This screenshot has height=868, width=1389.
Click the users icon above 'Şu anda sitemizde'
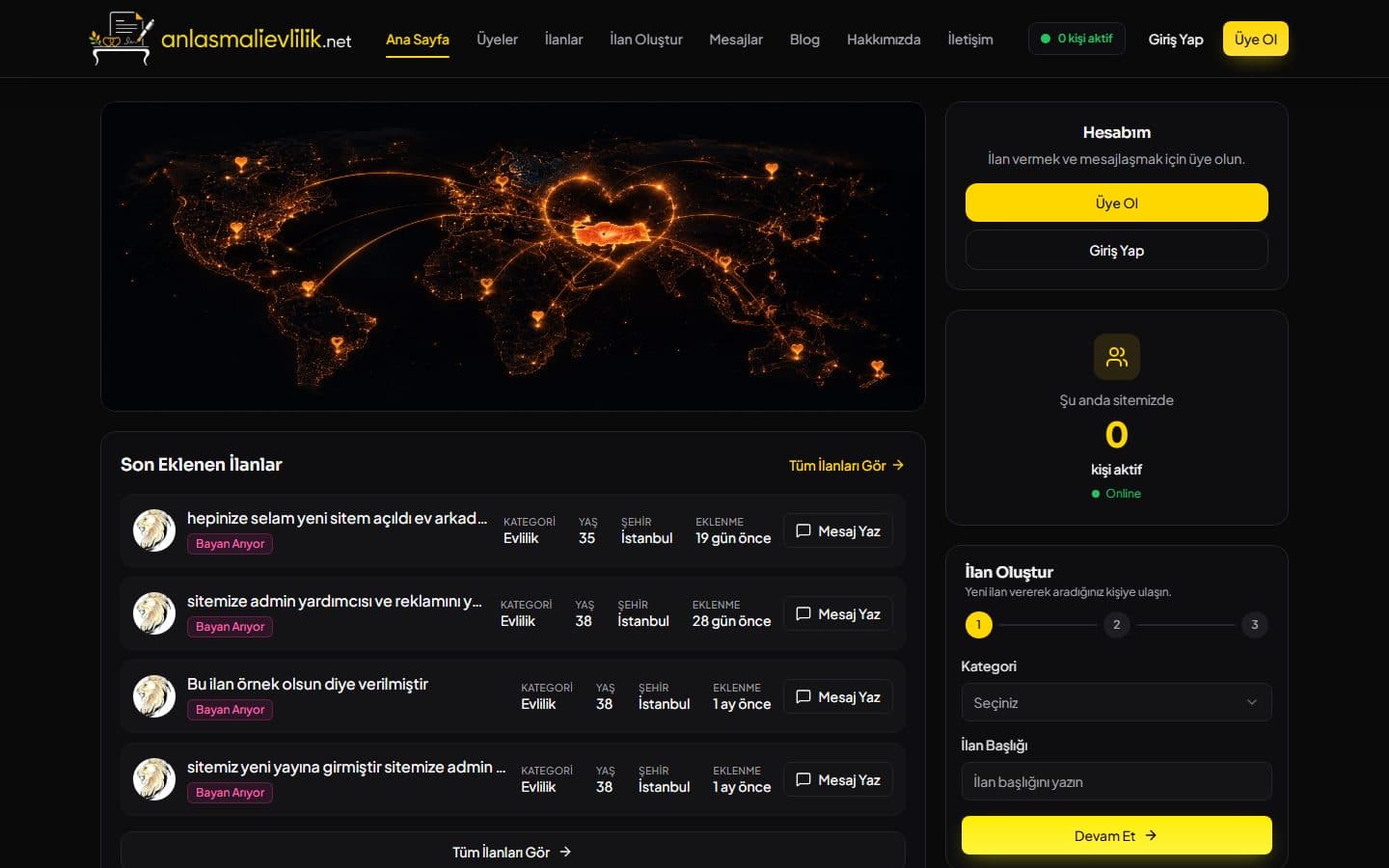click(1117, 357)
